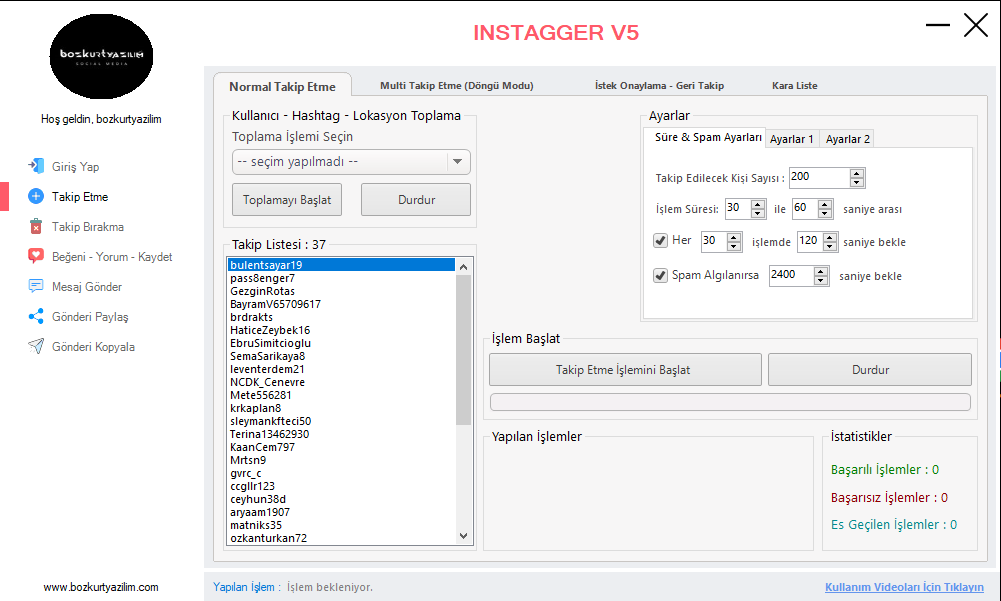Go to Mesaj Gönder section
Image resolution: width=1001 pixels, height=601 pixels.
(x=87, y=287)
